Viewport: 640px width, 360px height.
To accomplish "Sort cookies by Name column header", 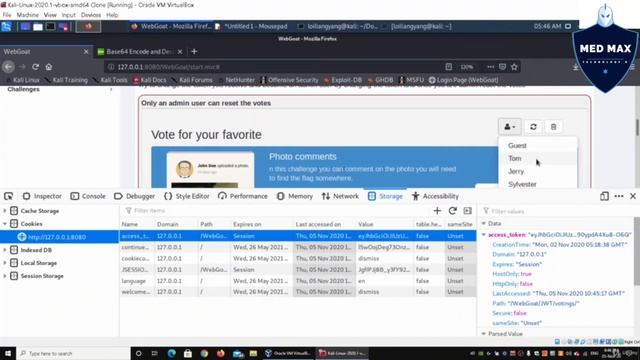I will tap(137, 224).
